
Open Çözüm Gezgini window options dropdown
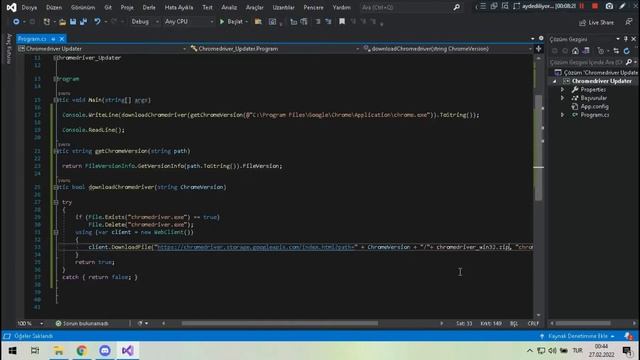pos(618,39)
